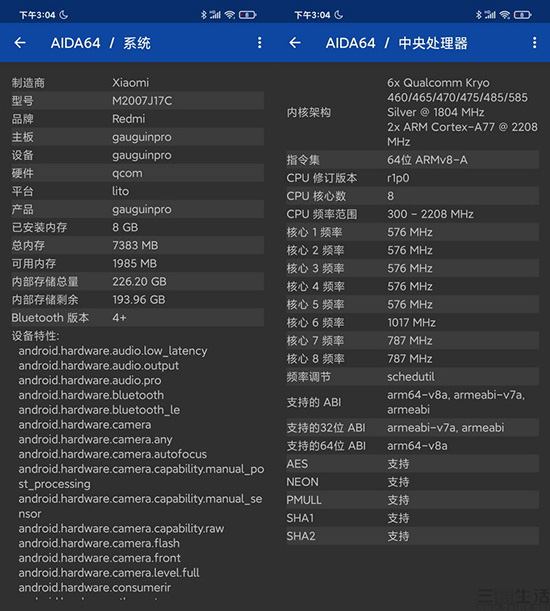This screenshot has height=611, width=550.
Task: Tap the 已安装内存 8 GB row
Action: click(x=137, y=227)
